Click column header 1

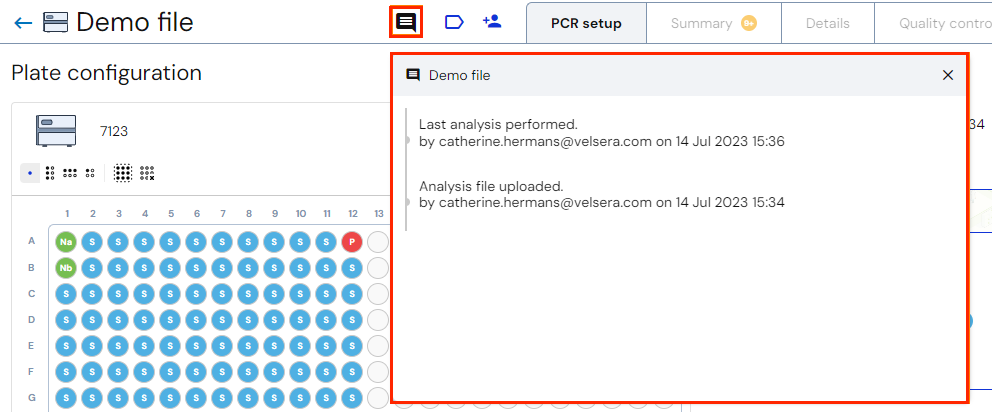click(x=66, y=214)
